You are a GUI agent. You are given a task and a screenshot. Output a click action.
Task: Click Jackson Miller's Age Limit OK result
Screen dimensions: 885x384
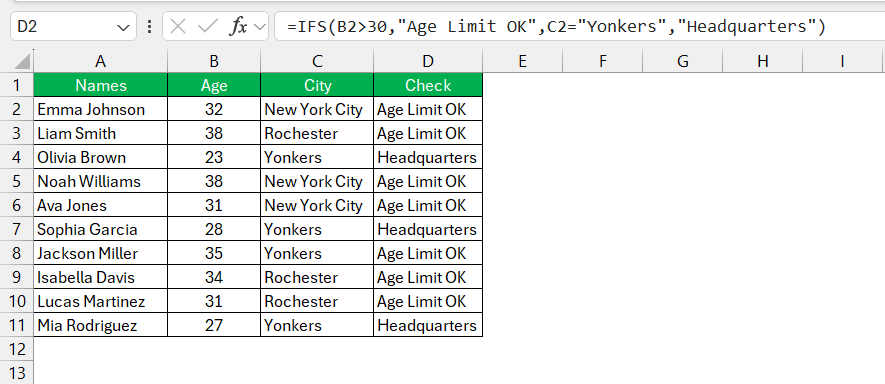tap(428, 253)
